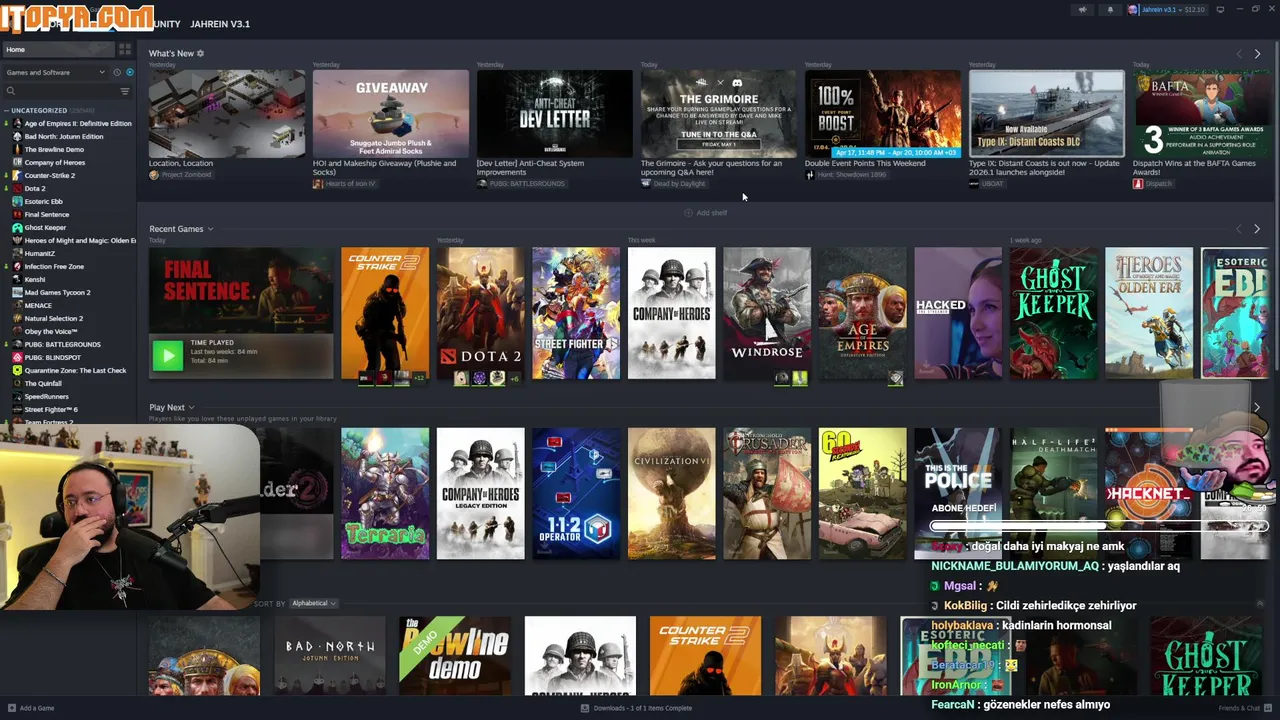The width and height of the screenshot is (1280, 720).
Task: Play Final Sentence with green button
Action: (x=168, y=355)
